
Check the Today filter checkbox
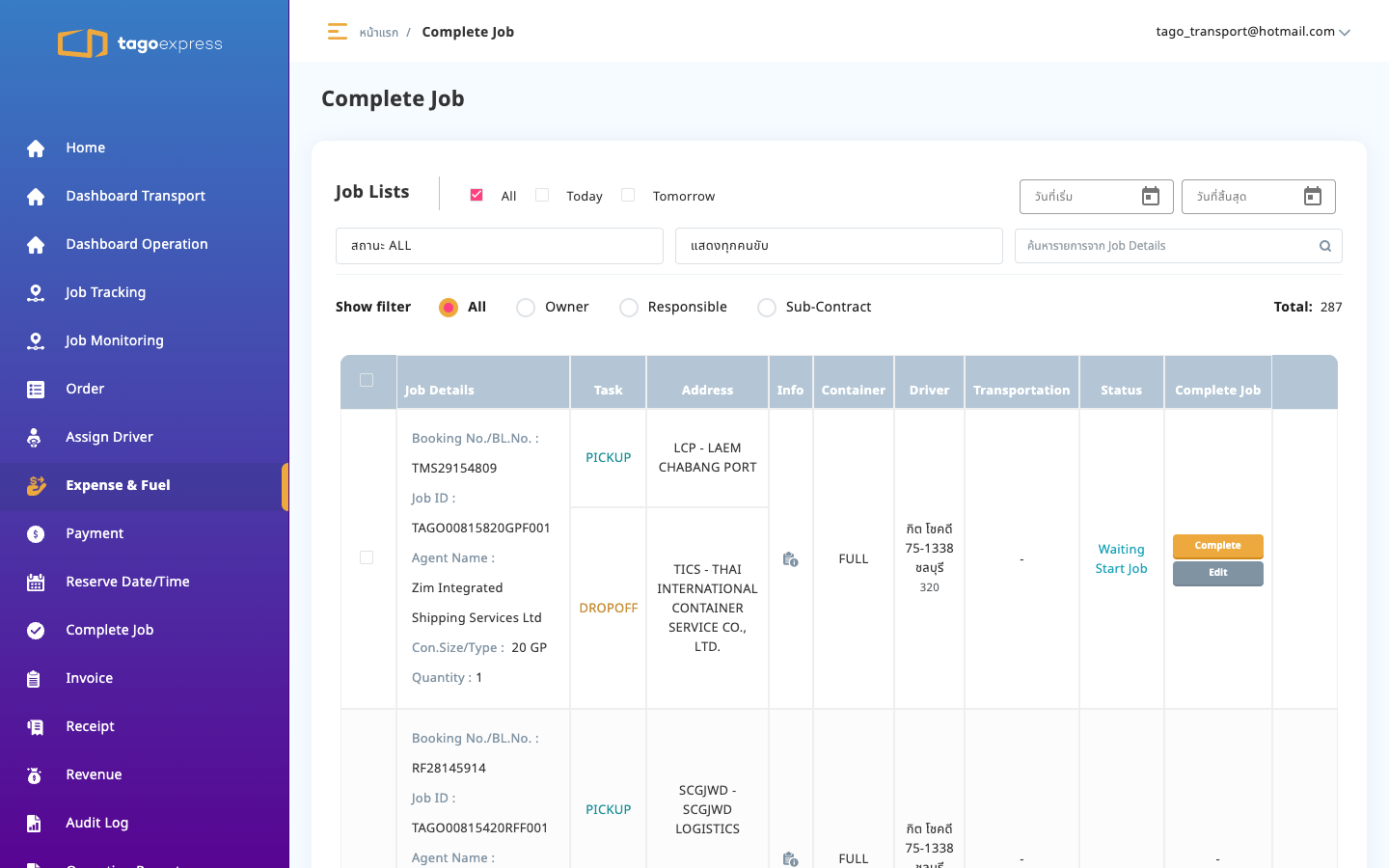(x=542, y=195)
